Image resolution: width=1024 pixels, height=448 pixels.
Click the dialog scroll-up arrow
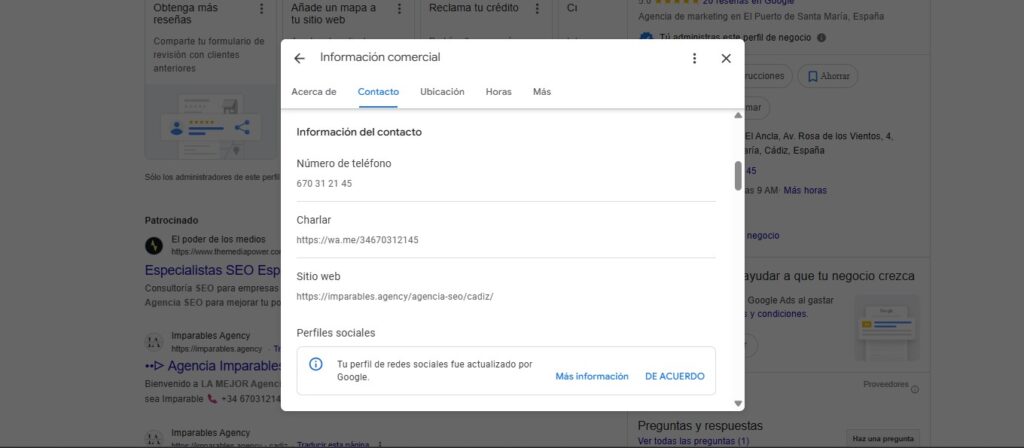click(738, 116)
